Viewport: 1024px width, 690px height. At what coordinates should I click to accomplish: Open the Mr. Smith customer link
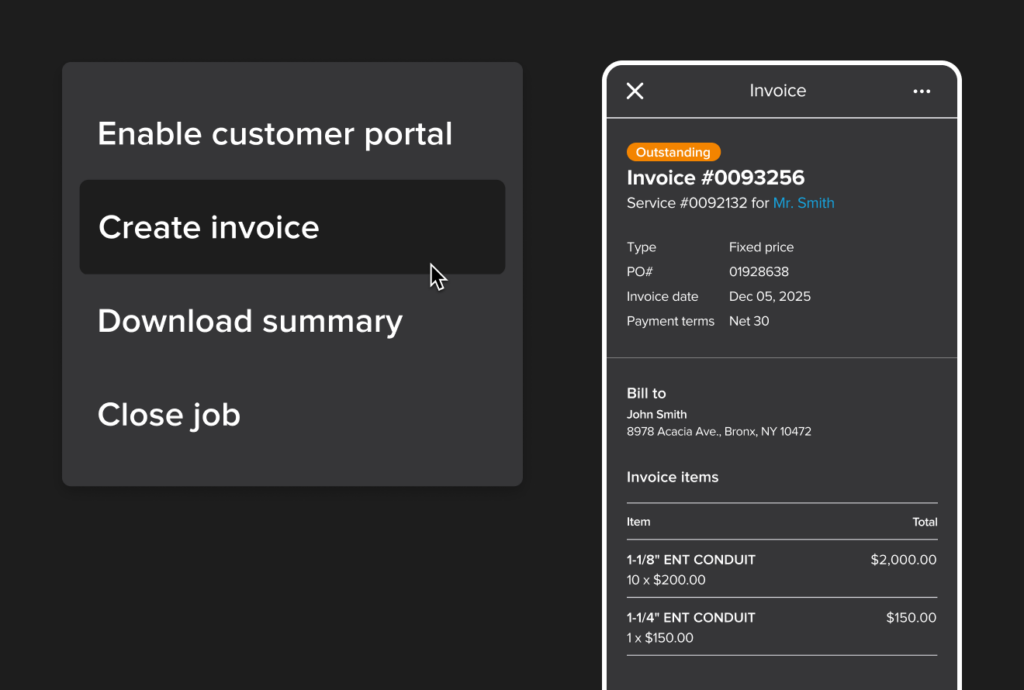804,202
